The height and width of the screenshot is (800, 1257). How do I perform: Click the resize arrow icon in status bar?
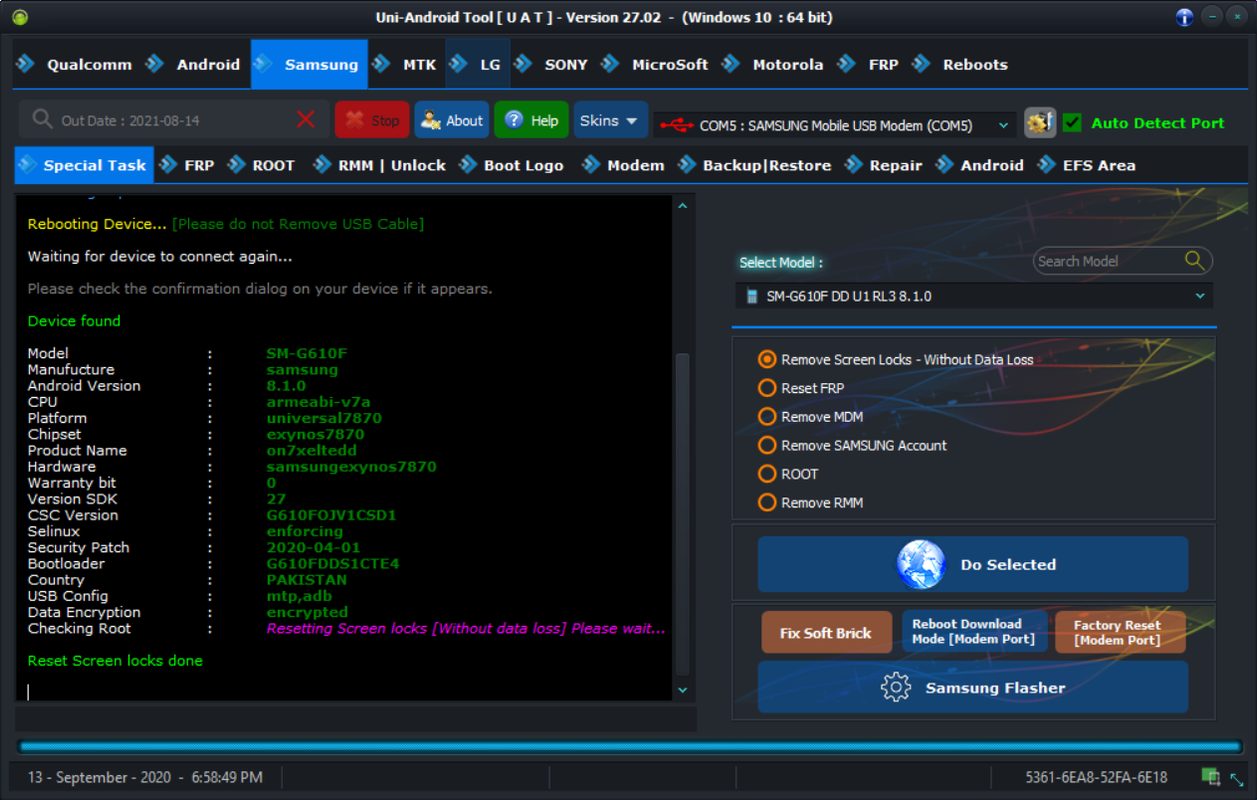[1237, 778]
